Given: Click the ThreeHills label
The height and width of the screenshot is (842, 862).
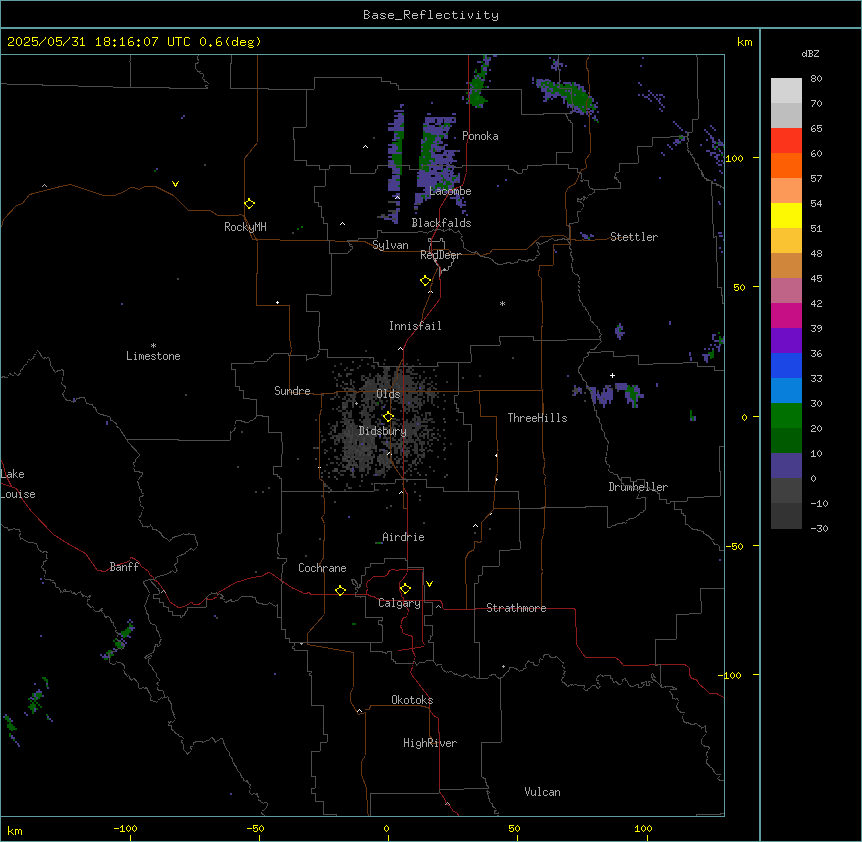Looking at the screenshot, I should [x=537, y=418].
